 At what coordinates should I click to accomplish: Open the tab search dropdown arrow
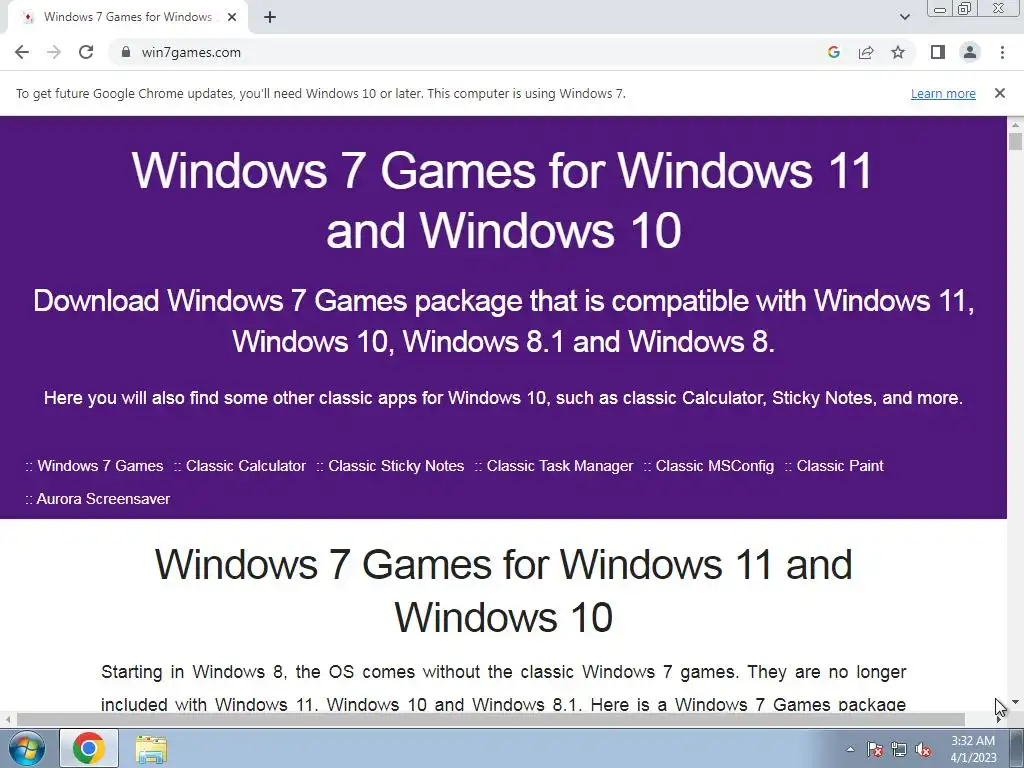pyautogui.click(x=904, y=17)
